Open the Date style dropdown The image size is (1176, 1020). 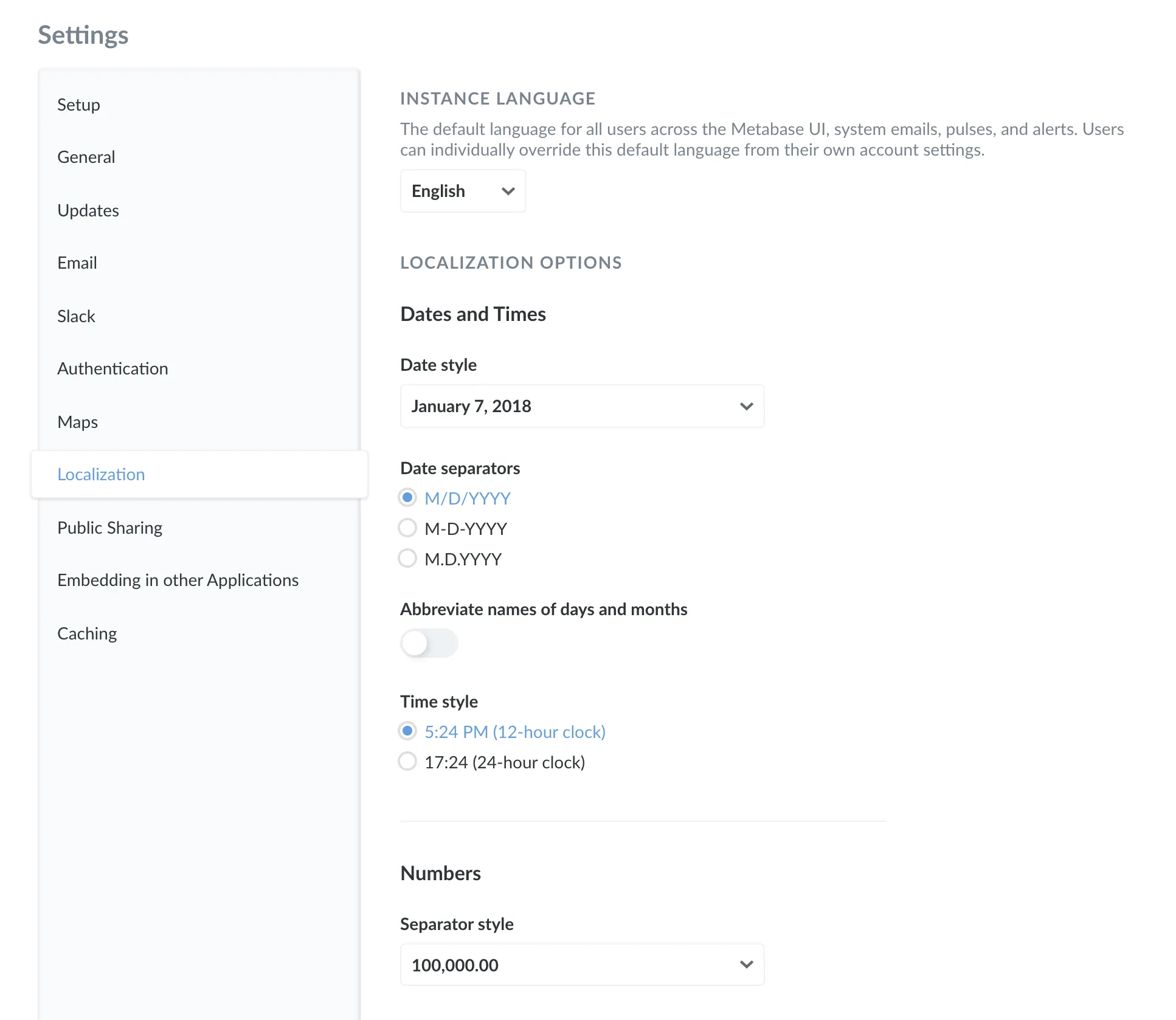click(581, 406)
